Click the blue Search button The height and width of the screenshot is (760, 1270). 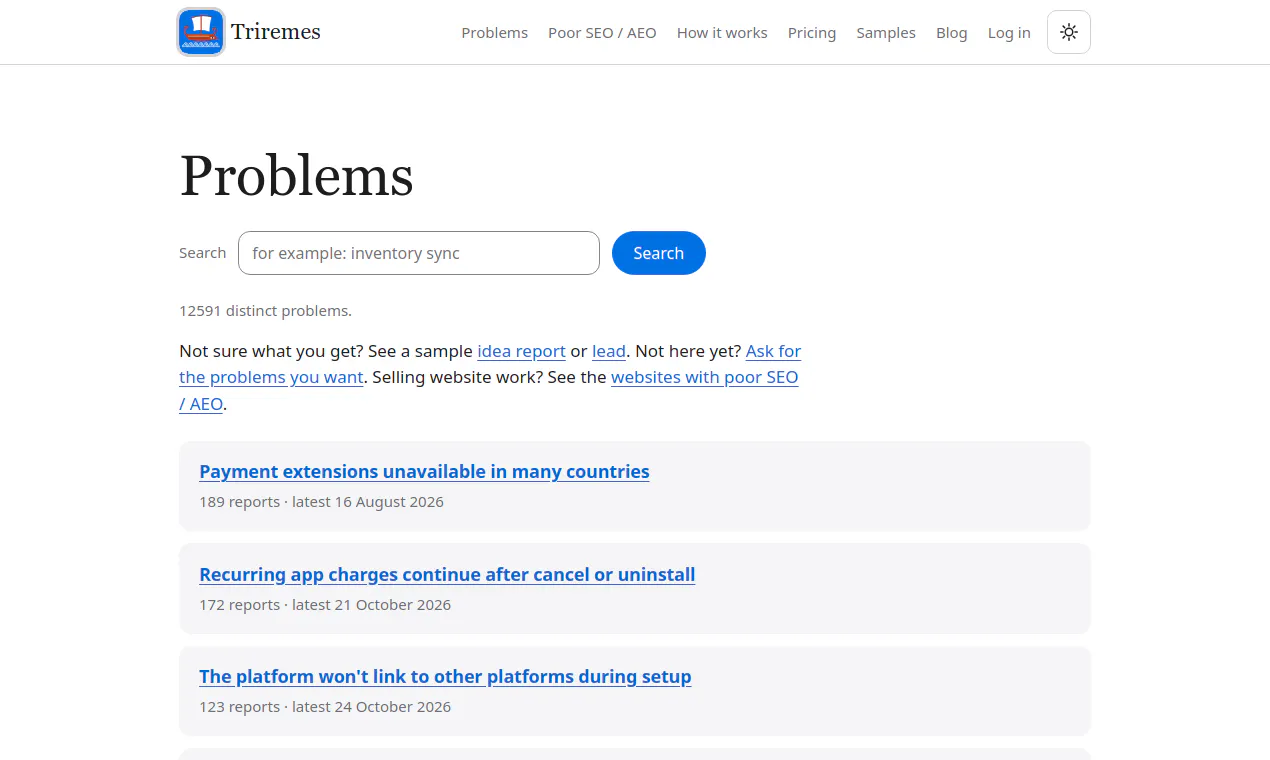tap(659, 253)
